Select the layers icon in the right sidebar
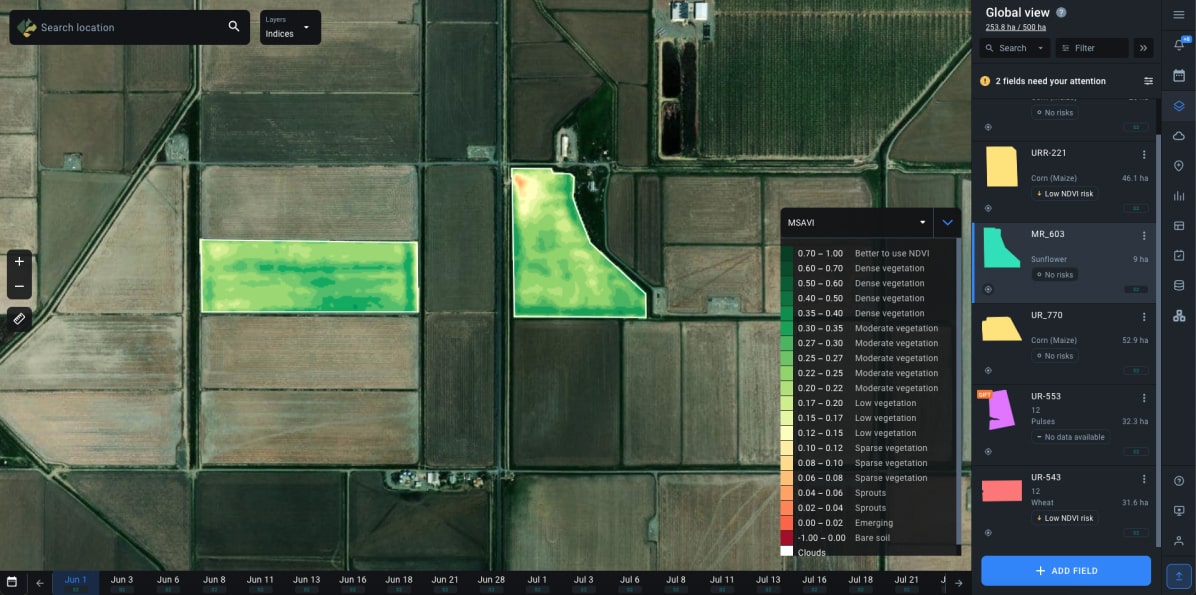 coord(1178,106)
